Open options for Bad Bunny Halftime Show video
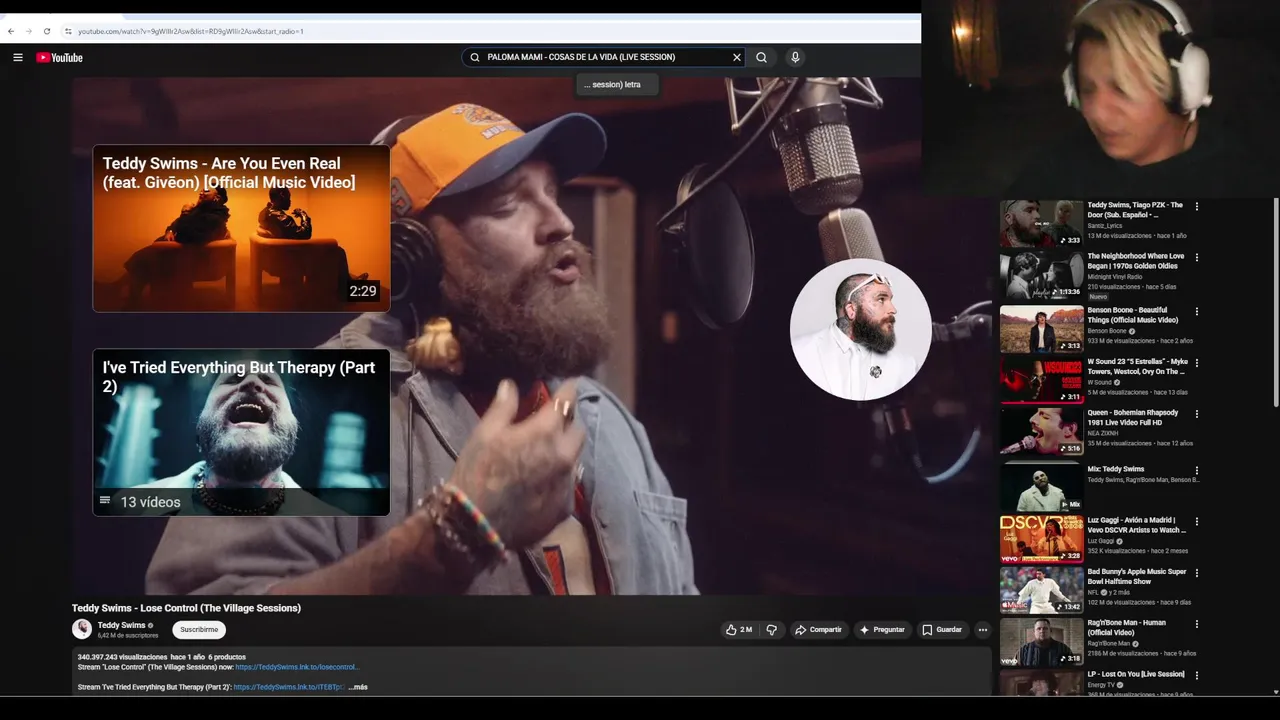The width and height of the screenshot is (1280, 720). [1197, 573]
